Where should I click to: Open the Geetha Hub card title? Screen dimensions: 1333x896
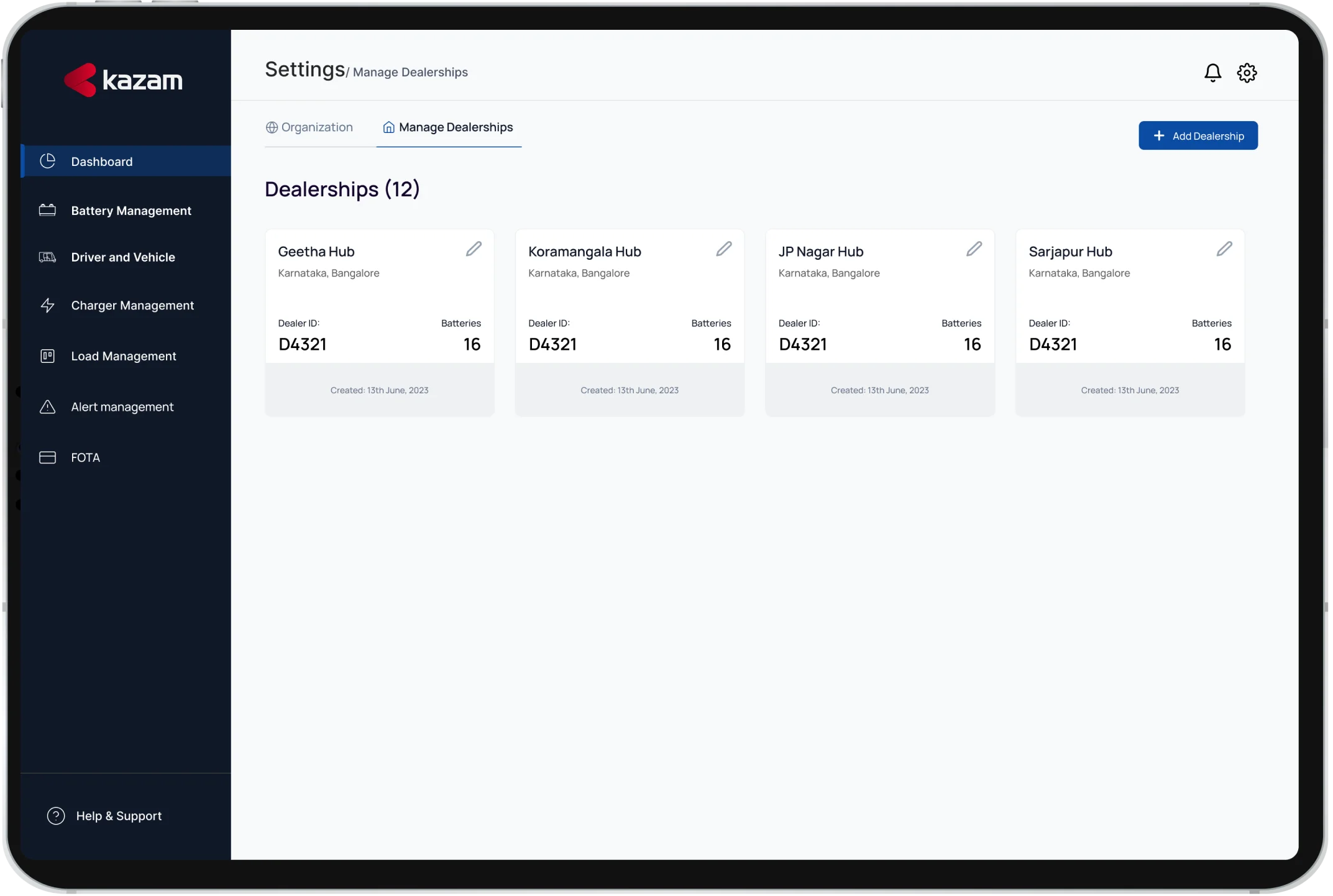[x=317, y=252]
